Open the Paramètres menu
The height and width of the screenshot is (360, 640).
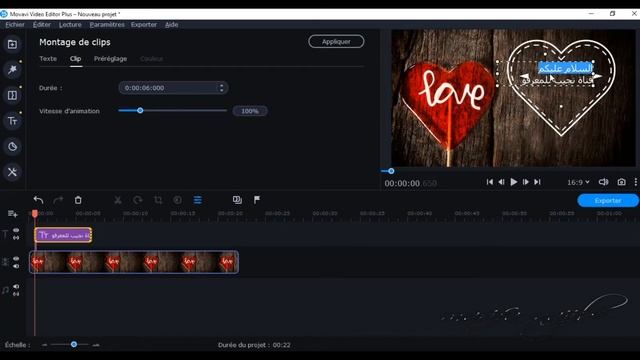pyautogui.click(x=107, y=24)
